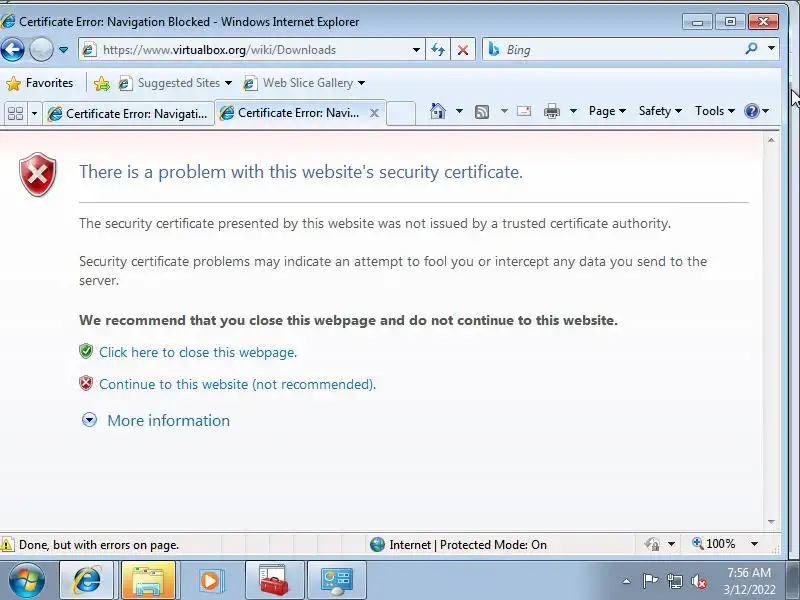800x600 pixels.
Task: Click 'Continue to this website (not recommended)' link
Action: point(237,384)
